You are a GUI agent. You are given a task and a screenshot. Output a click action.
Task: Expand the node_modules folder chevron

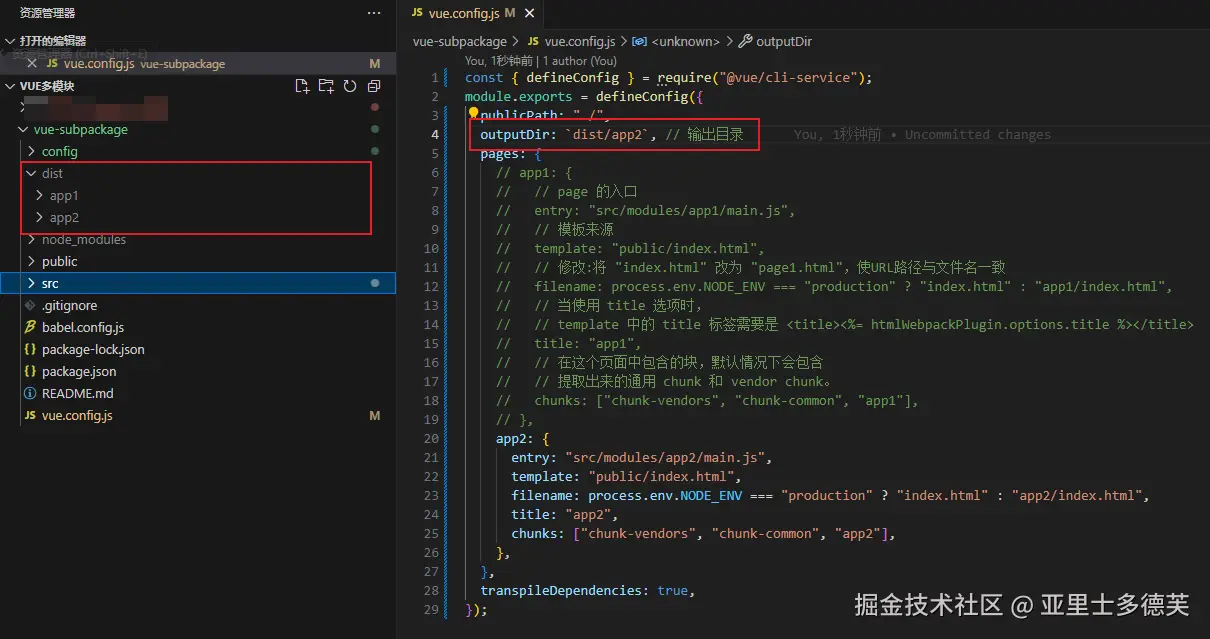32,239
